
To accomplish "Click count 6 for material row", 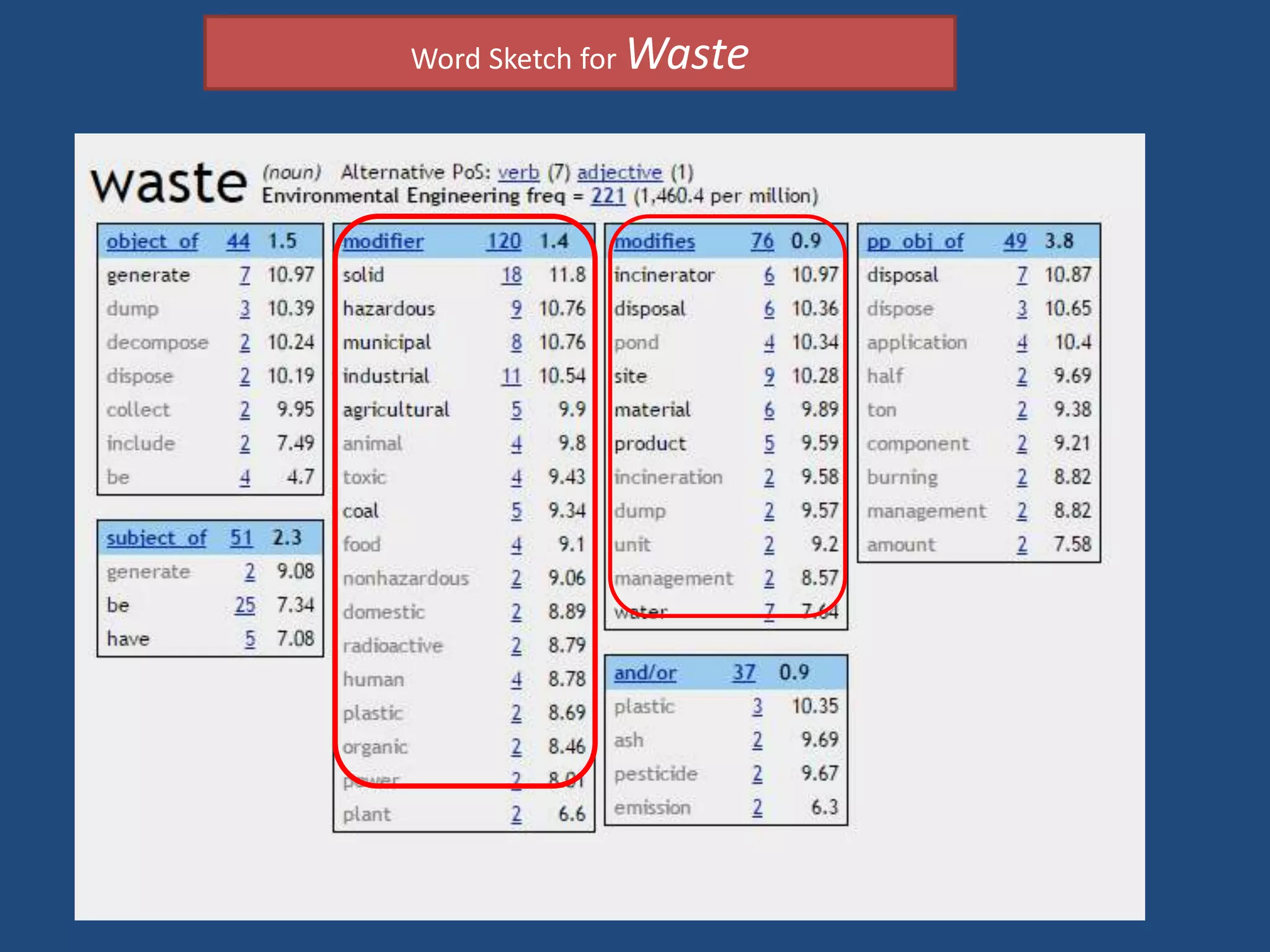I will 769,410.
